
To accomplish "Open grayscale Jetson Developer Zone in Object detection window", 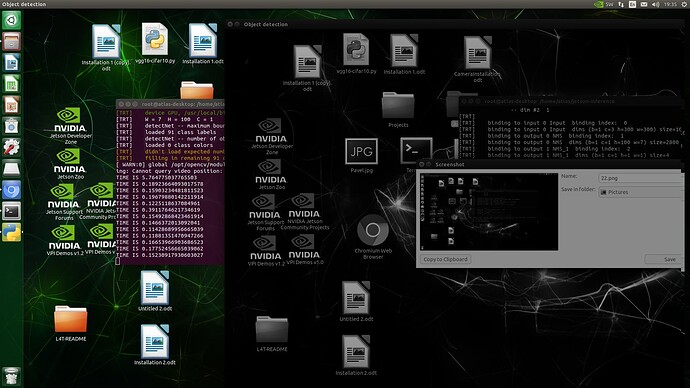I will tap(272, 136).
